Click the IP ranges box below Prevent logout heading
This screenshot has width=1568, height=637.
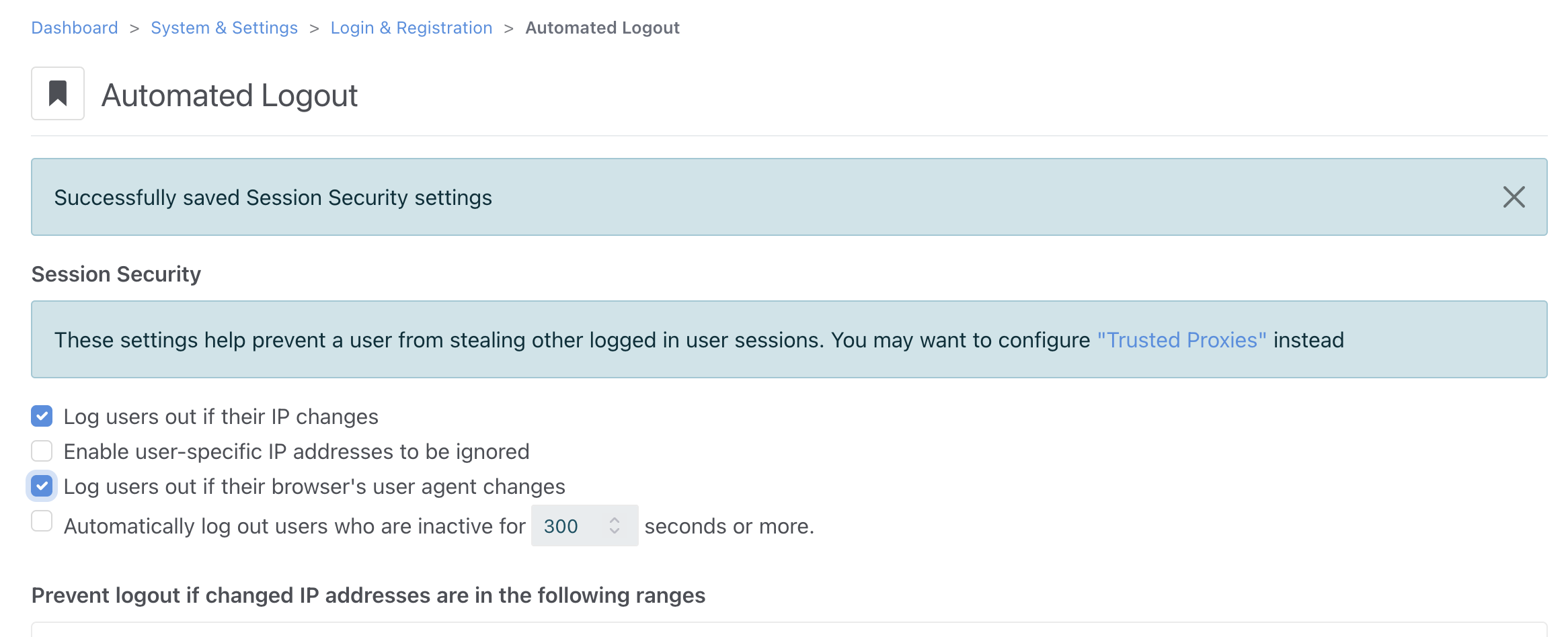click(789, 630)
